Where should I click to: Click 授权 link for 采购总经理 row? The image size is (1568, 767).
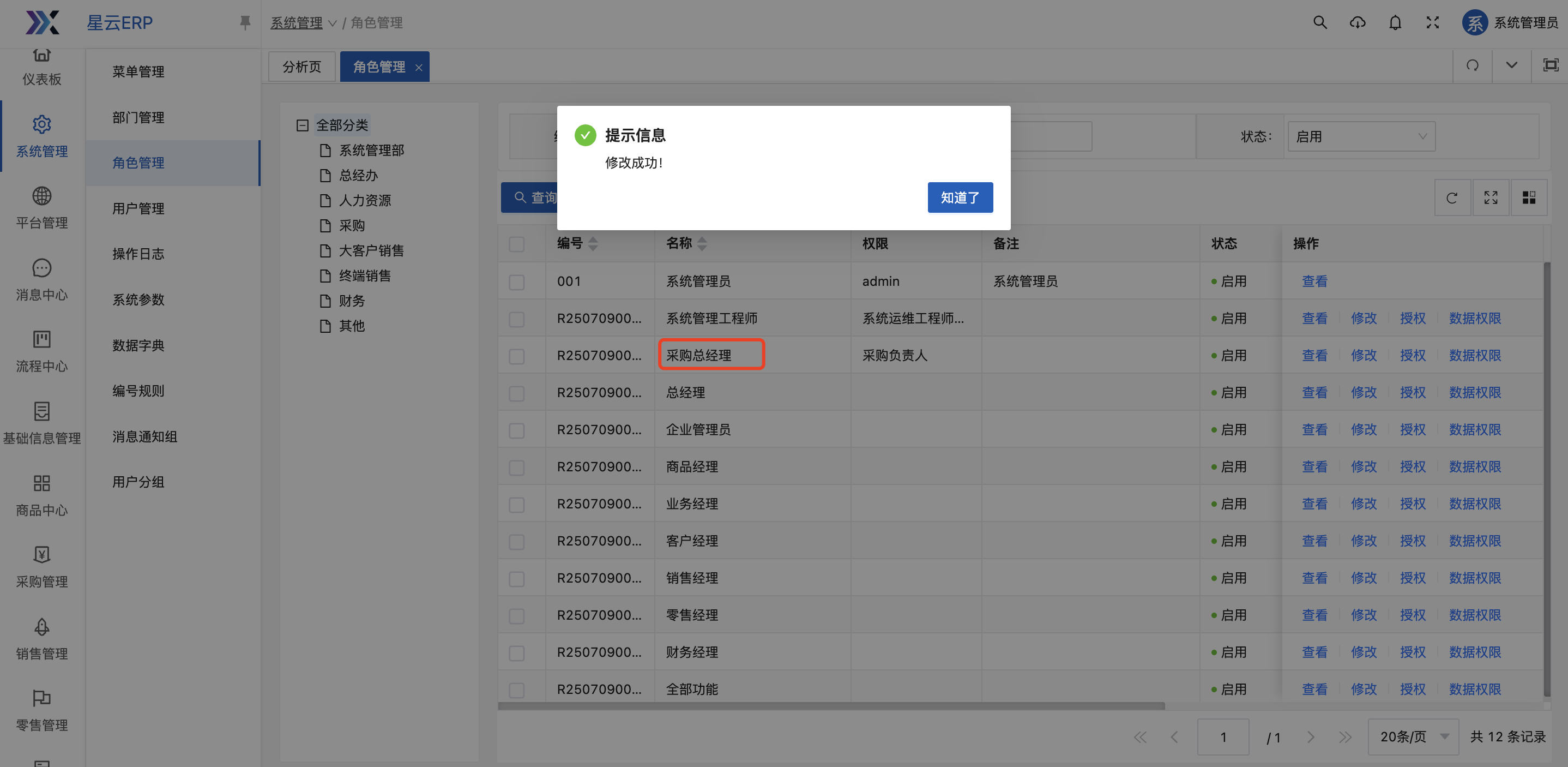pyautogui.click(x=1412, y=355)
